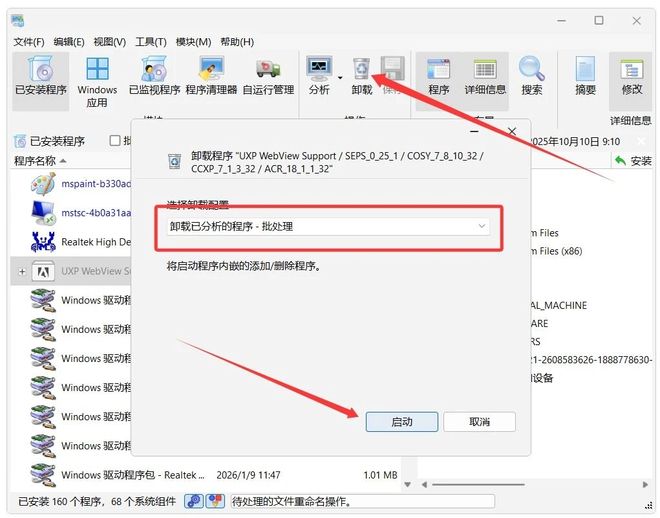Select Windows 驱动程序包 - Realtek row
Viewport: 660px width, 518px height.
point(206,475)
